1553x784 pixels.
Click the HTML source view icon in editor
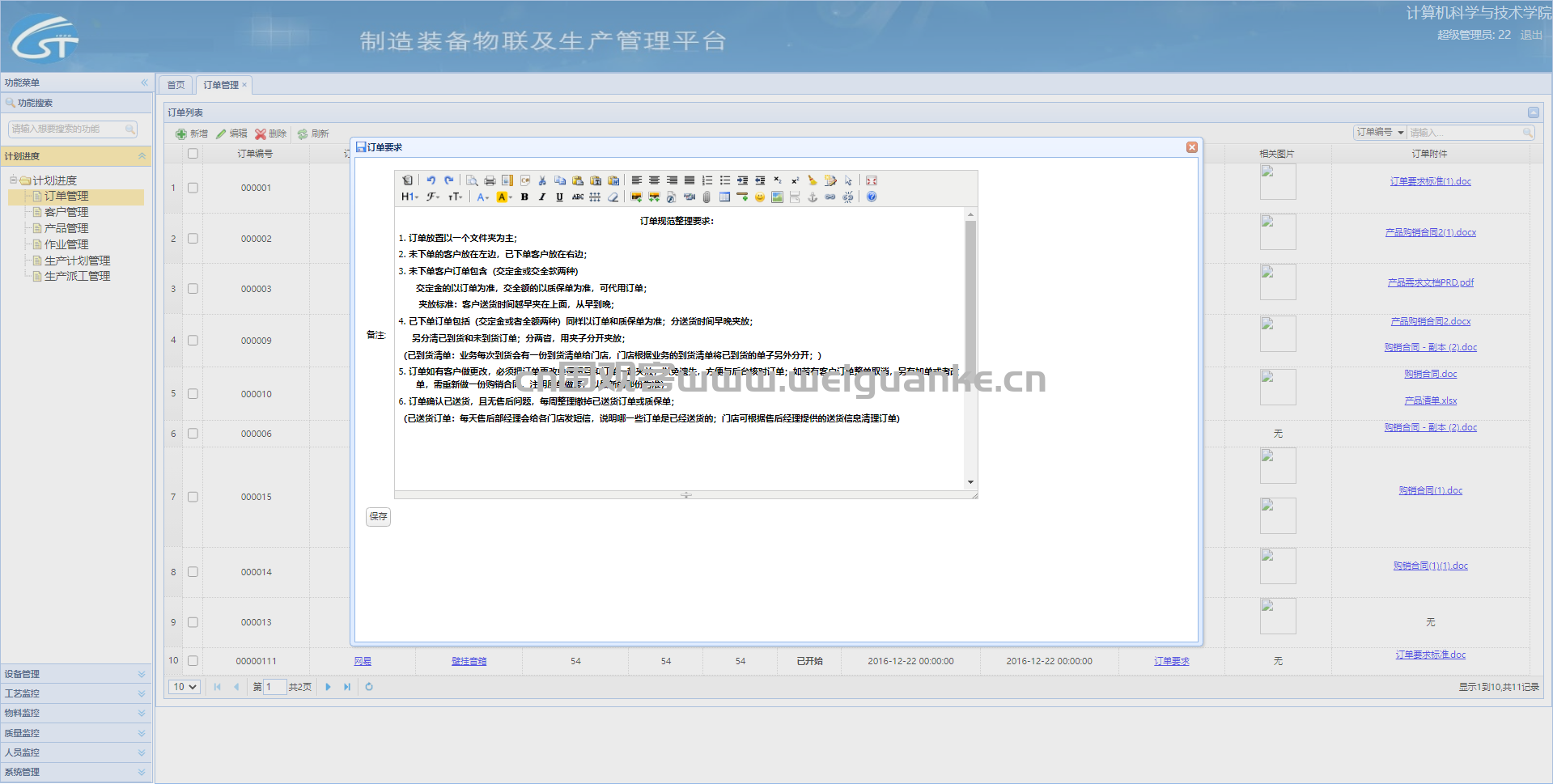[x=407, y=180]
